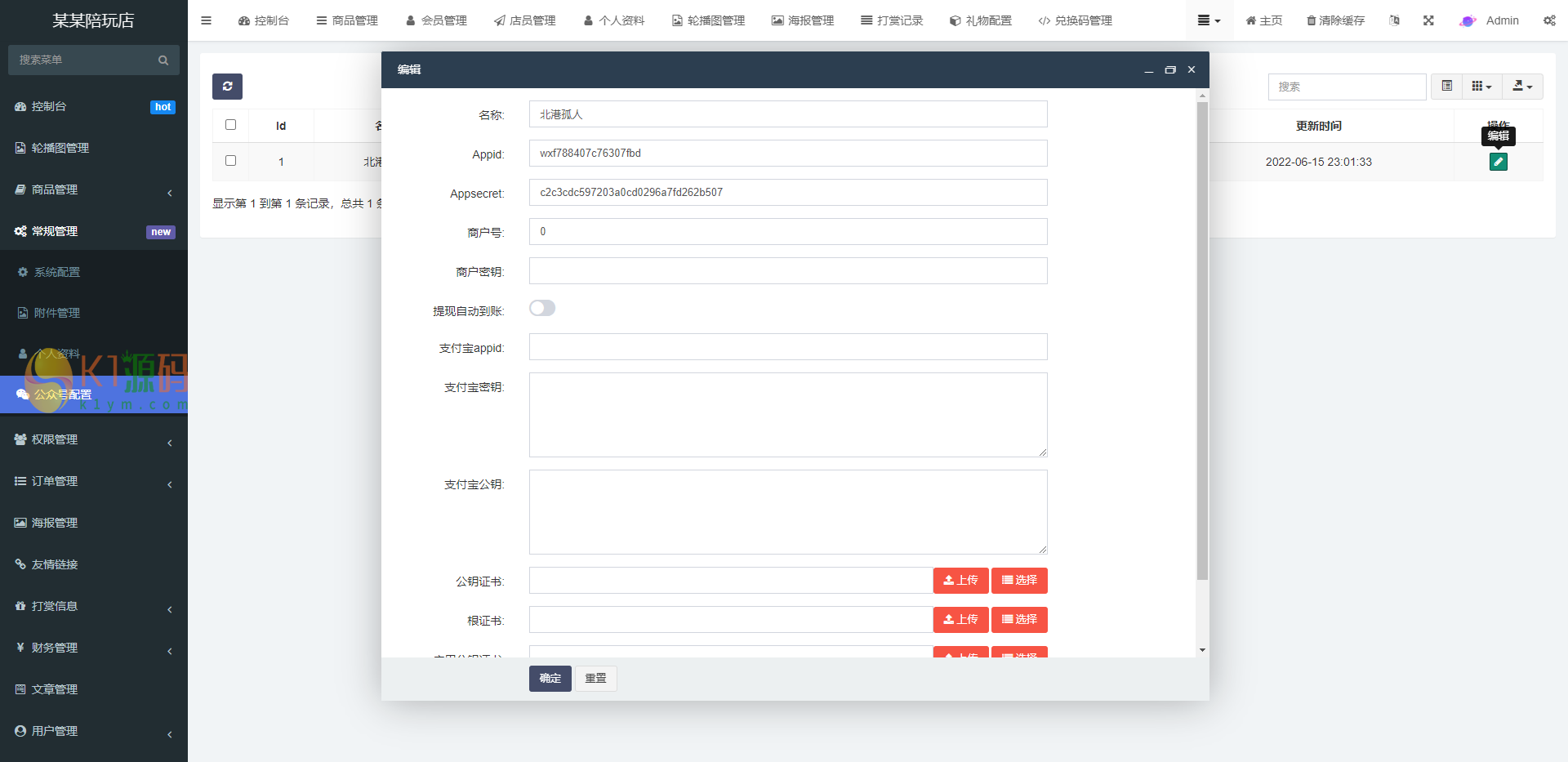The height and width of the screenshot is (762, 1568).
Task: Click the 某某陪玩店 site title
Action: [93, 20]
